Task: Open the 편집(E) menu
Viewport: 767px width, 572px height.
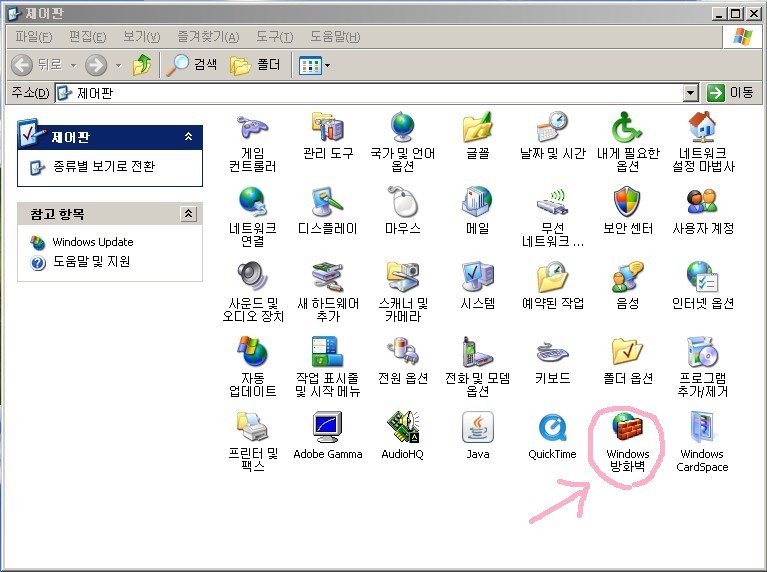Action: pos(87,37)
